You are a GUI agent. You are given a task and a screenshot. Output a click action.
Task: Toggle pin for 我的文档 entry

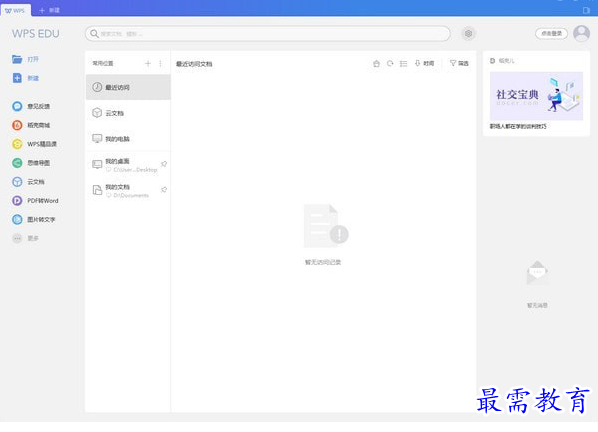click(164, 190)
